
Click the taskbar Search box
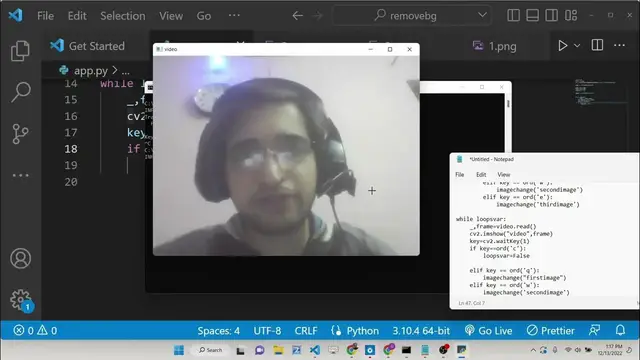point(211,350)
